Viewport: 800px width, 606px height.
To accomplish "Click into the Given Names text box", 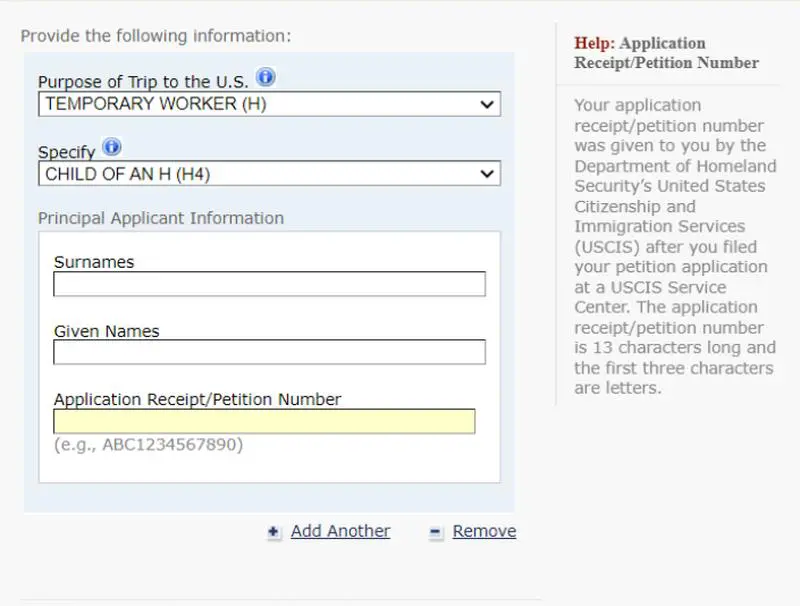I will pos(269,353).
